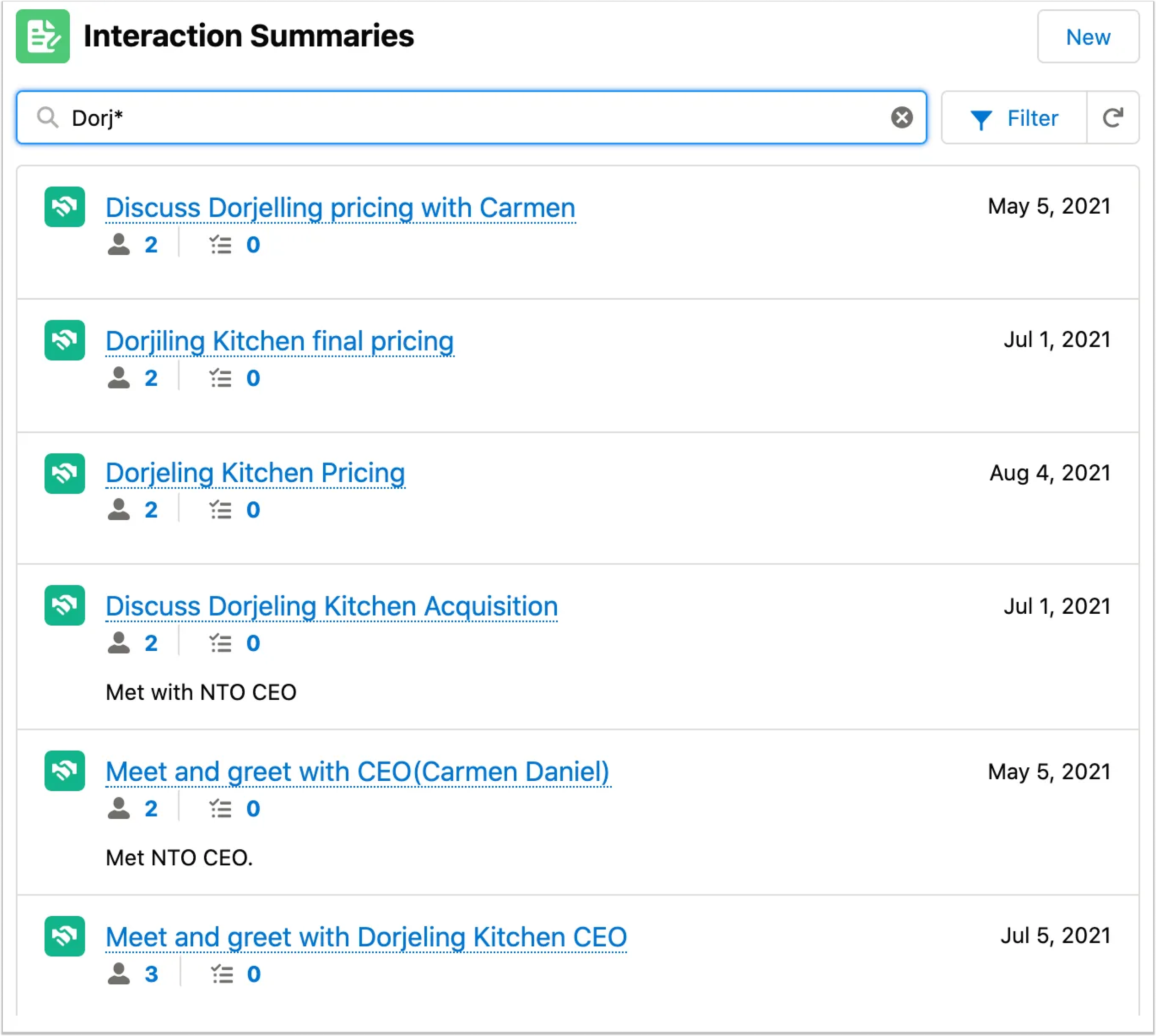Click action items icon under Dorjeling Kitchen Pricing

click(220, 510)
